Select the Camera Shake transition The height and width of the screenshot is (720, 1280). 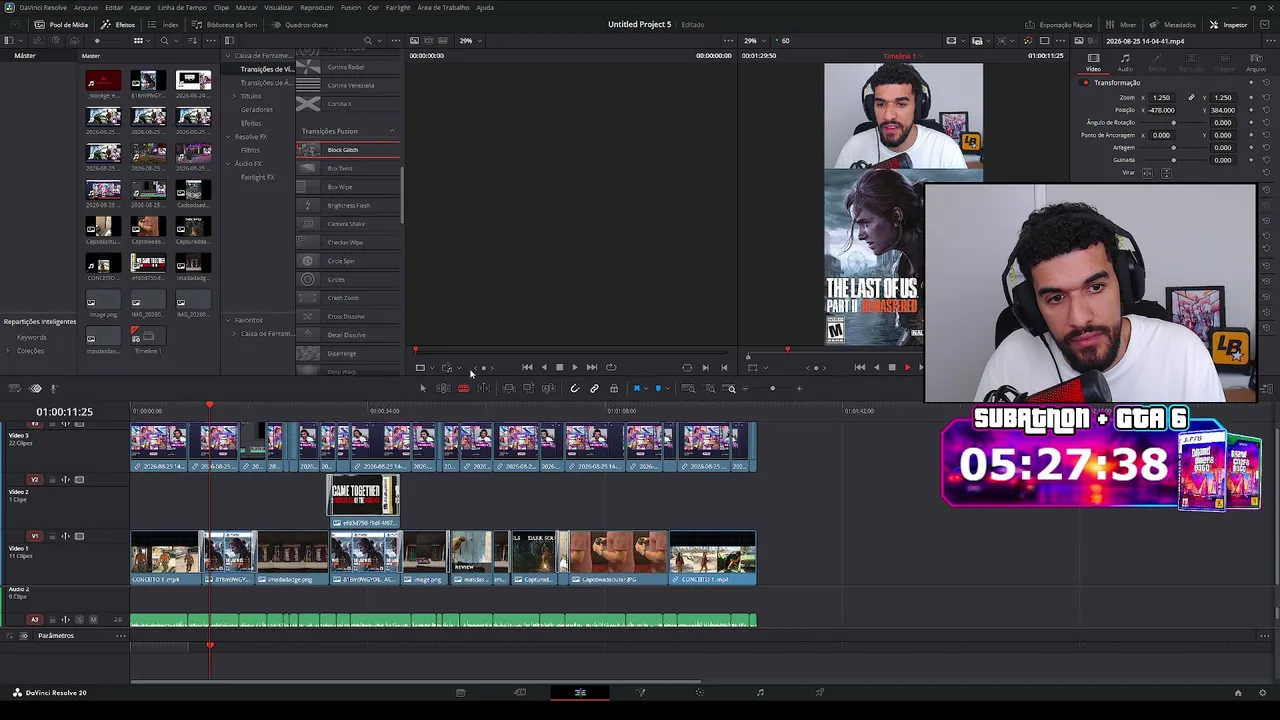[x=348, y=224]
